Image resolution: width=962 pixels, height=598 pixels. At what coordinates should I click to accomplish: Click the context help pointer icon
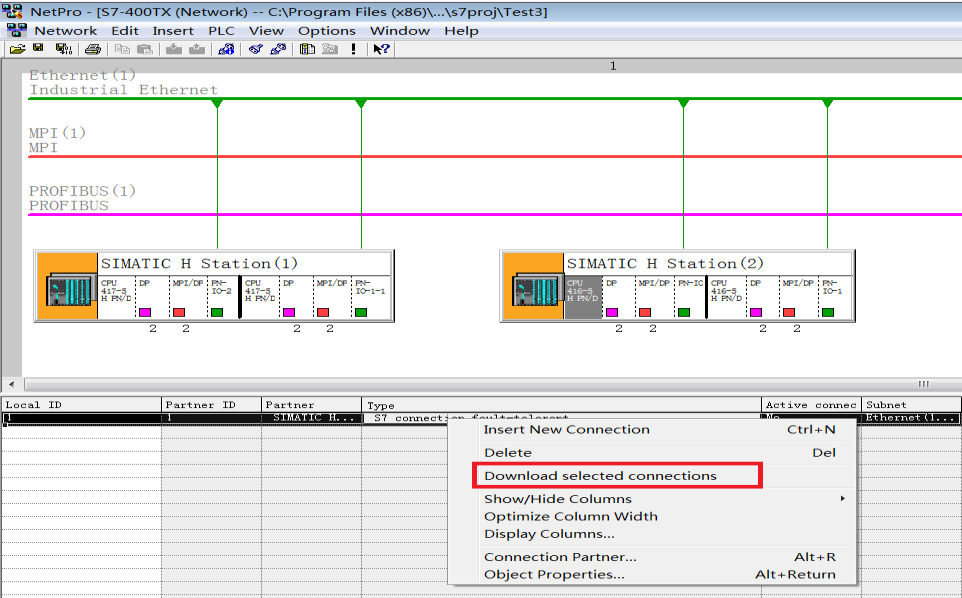[381, 49]
